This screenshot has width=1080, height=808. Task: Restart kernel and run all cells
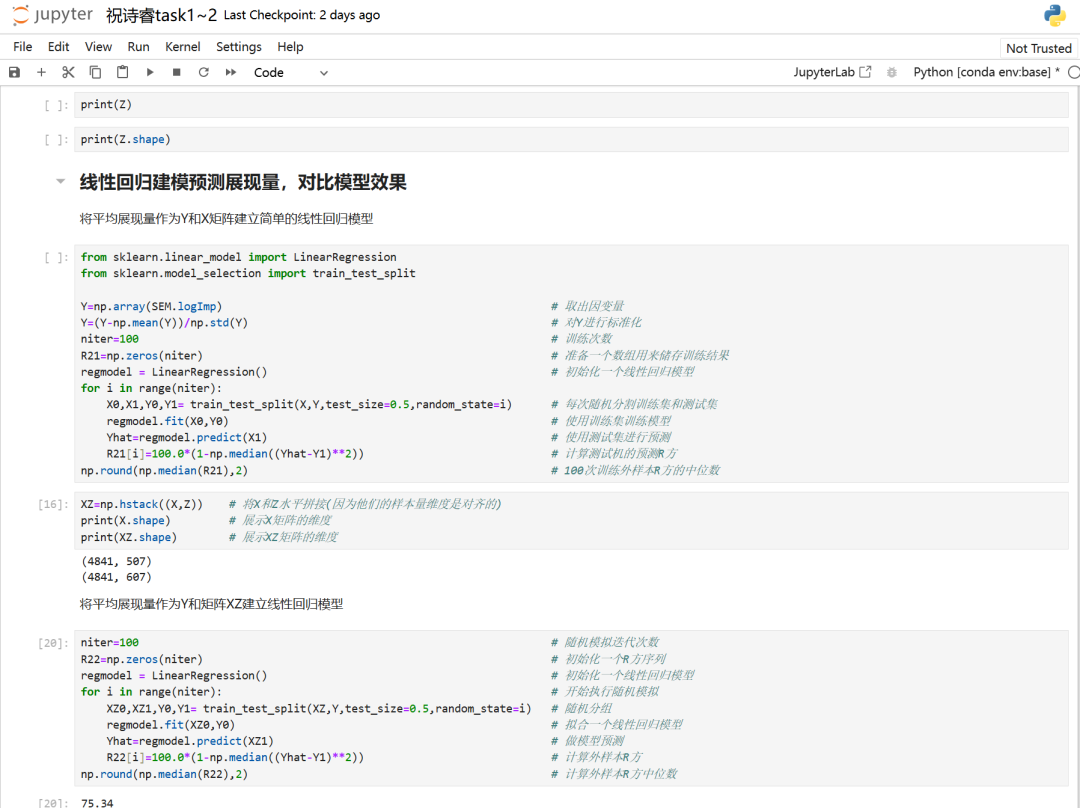tap(231, 72)
